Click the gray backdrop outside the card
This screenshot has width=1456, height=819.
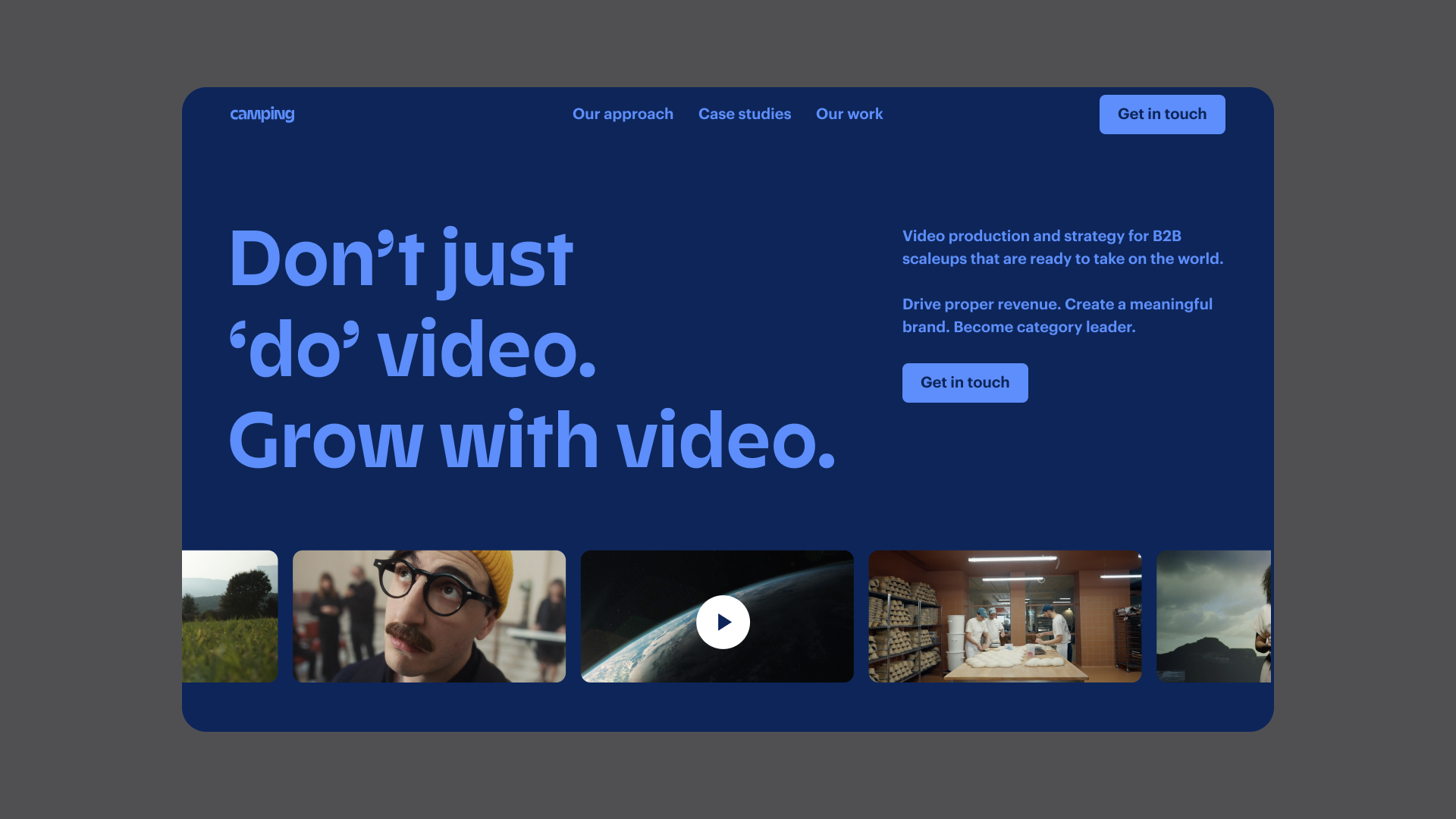[91, 409]
